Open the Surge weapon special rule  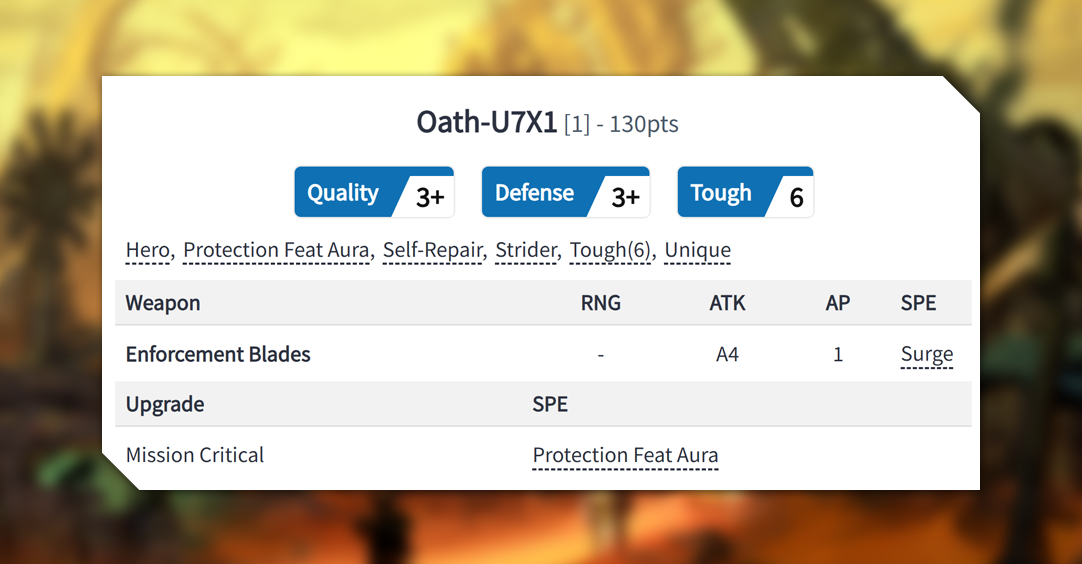pos(926,354)
